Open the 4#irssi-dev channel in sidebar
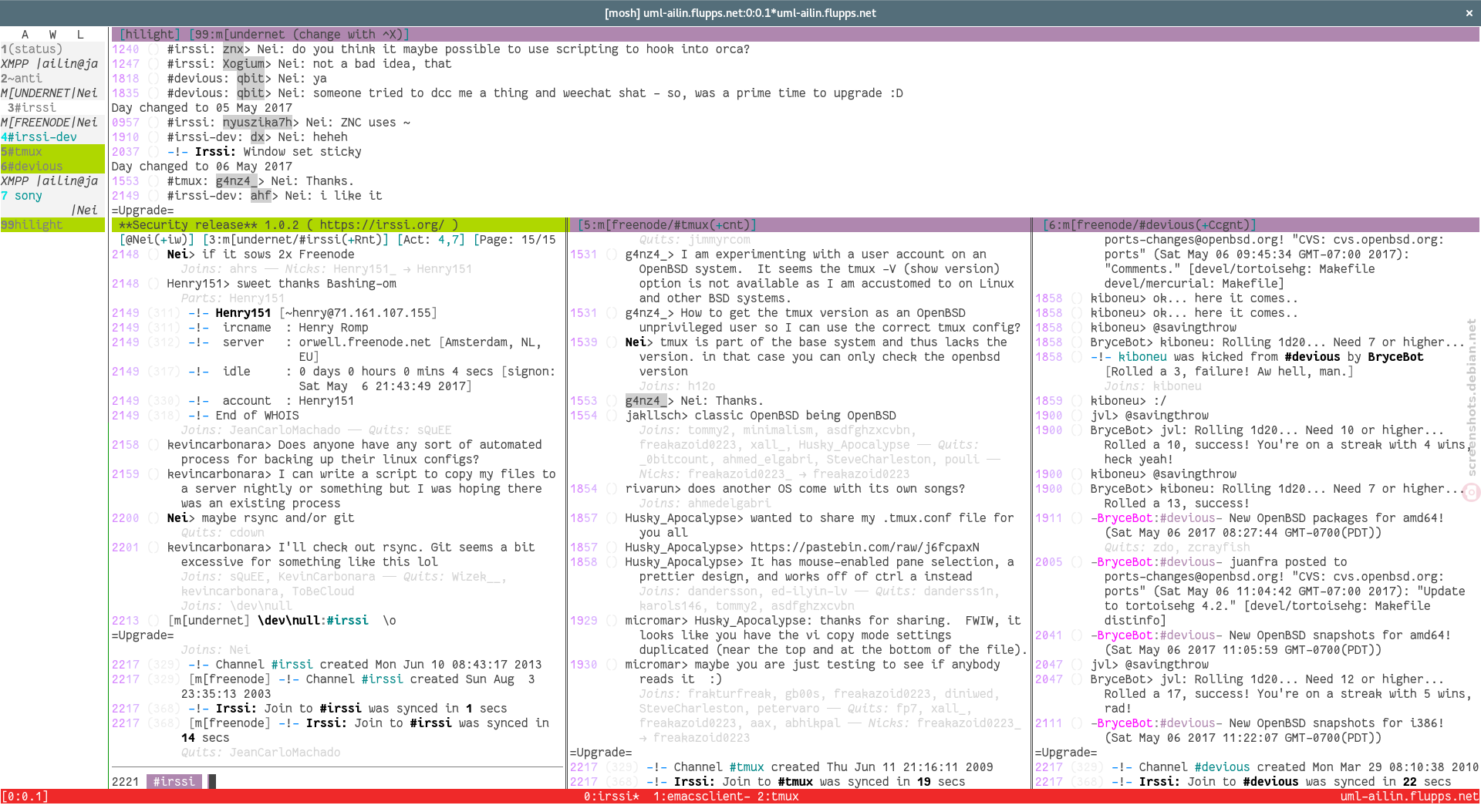Viewport: 1481px width, 812px height. 39,137
